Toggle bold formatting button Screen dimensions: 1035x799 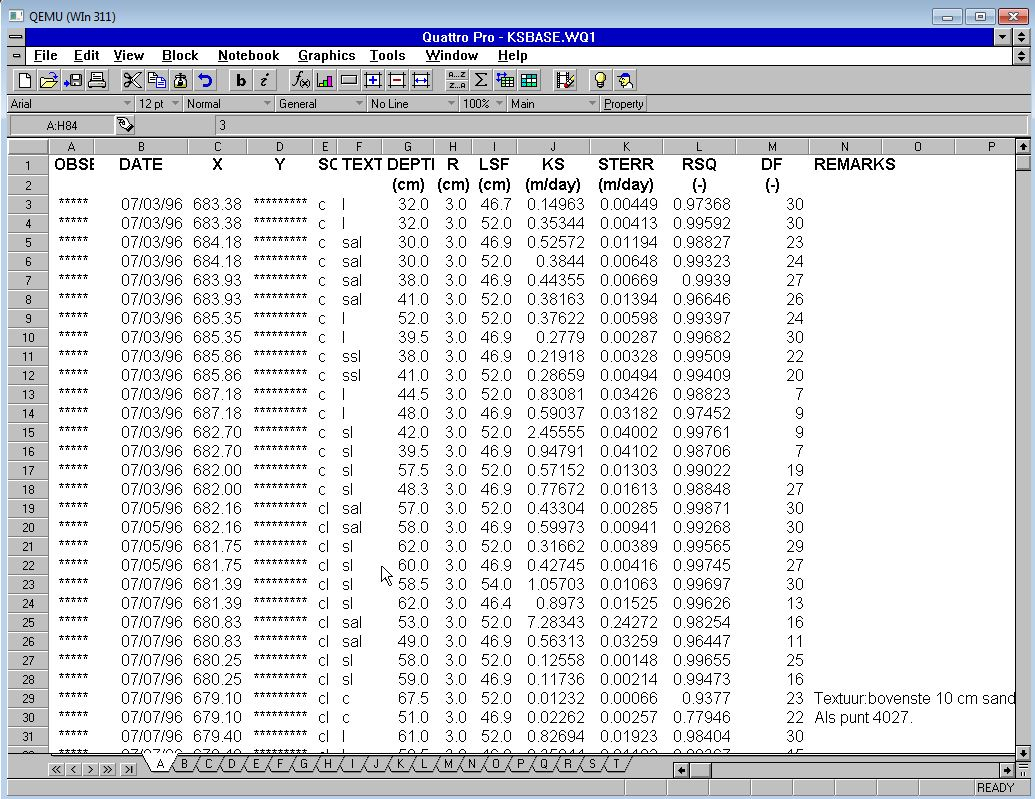(241, 81)
